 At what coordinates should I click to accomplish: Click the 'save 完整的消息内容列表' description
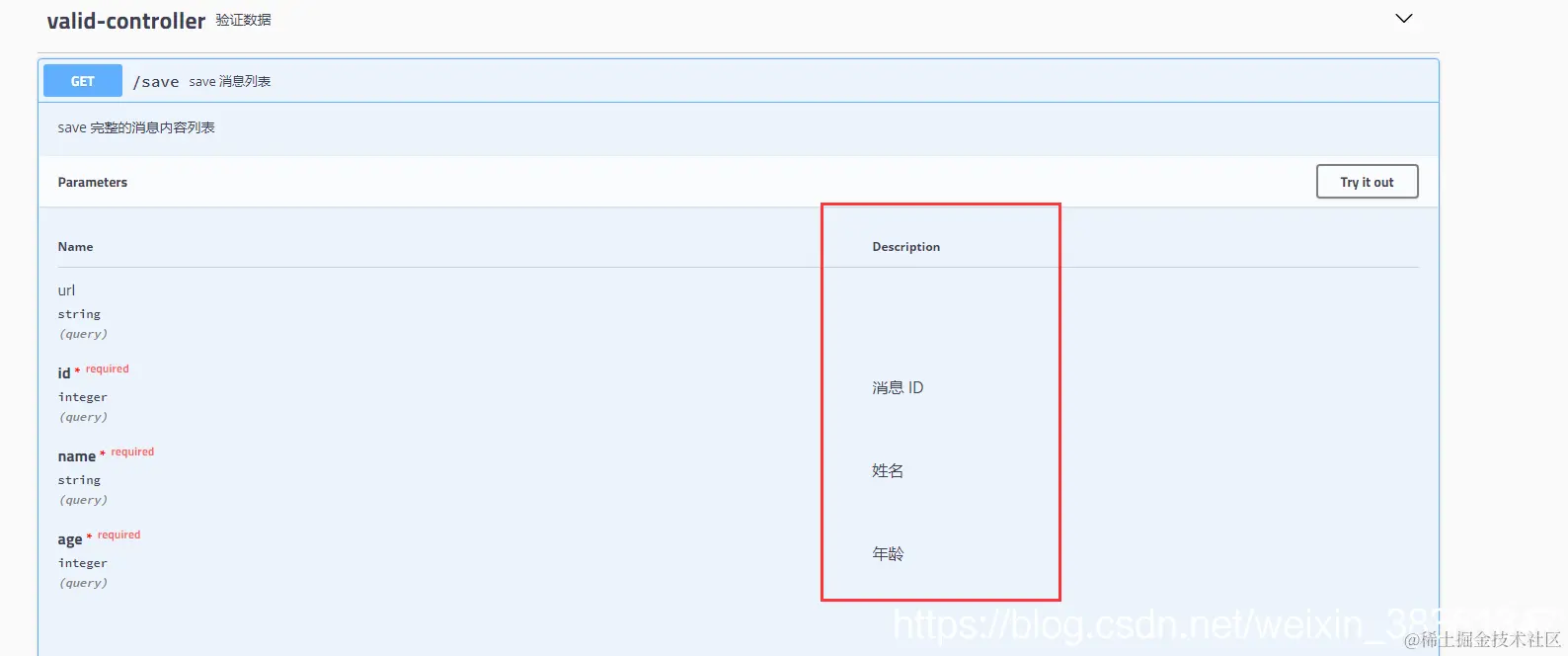[136, 127]
